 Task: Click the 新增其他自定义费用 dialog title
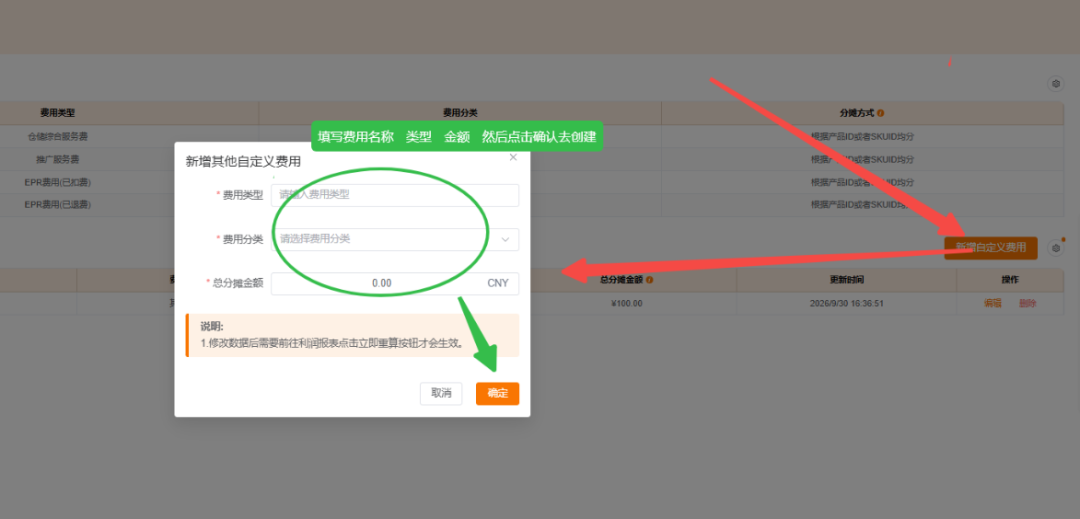tap(243, 162)
